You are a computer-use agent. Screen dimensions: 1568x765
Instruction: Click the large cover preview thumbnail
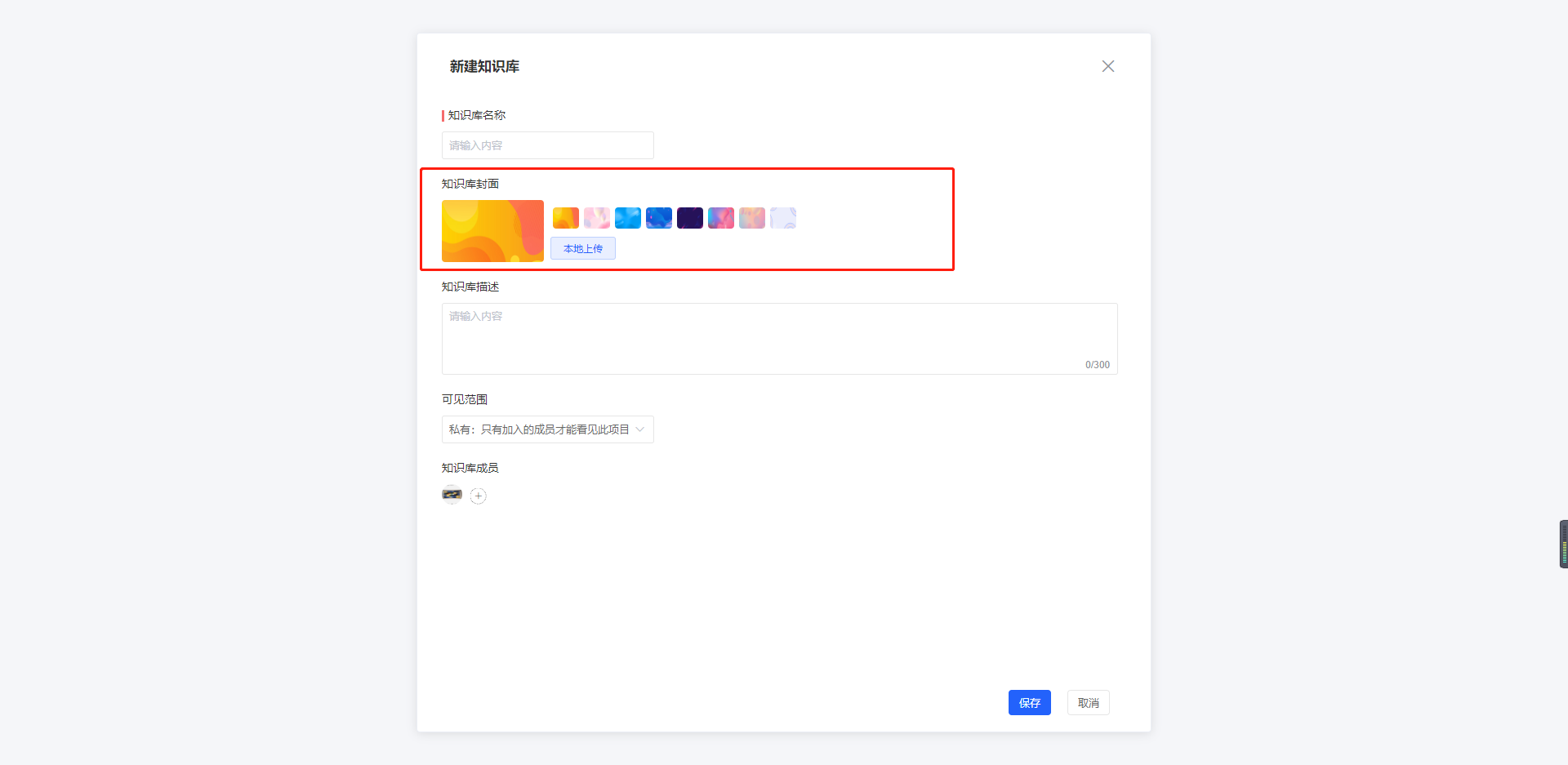pos(492,231)
